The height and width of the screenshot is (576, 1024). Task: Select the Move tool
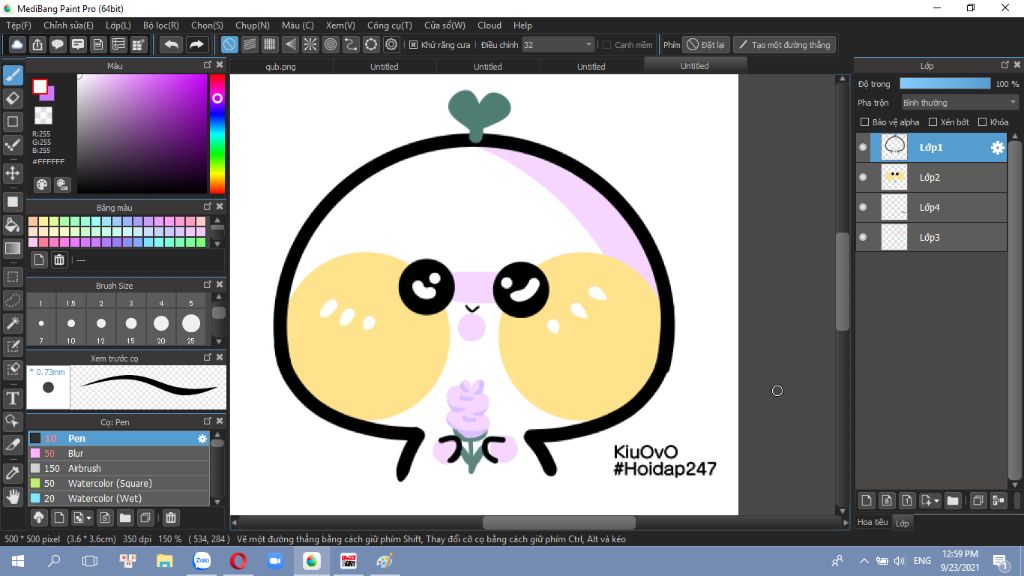[12, 173]
